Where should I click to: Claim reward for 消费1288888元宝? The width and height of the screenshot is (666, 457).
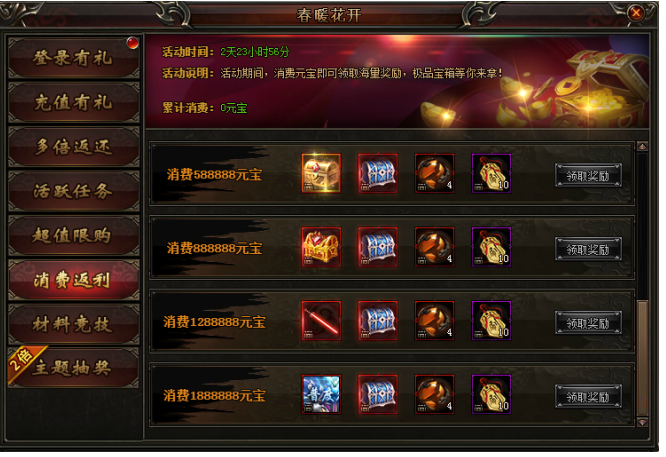tap(588, 323)
